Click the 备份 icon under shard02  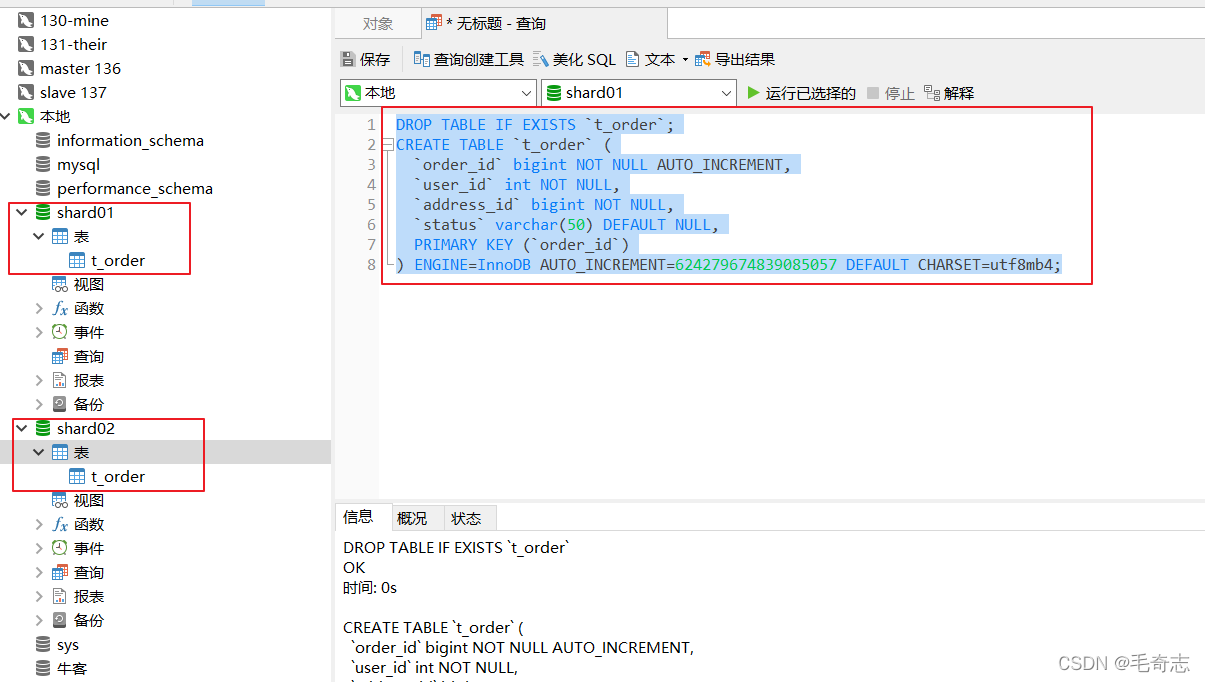click(x=60, y=620)
